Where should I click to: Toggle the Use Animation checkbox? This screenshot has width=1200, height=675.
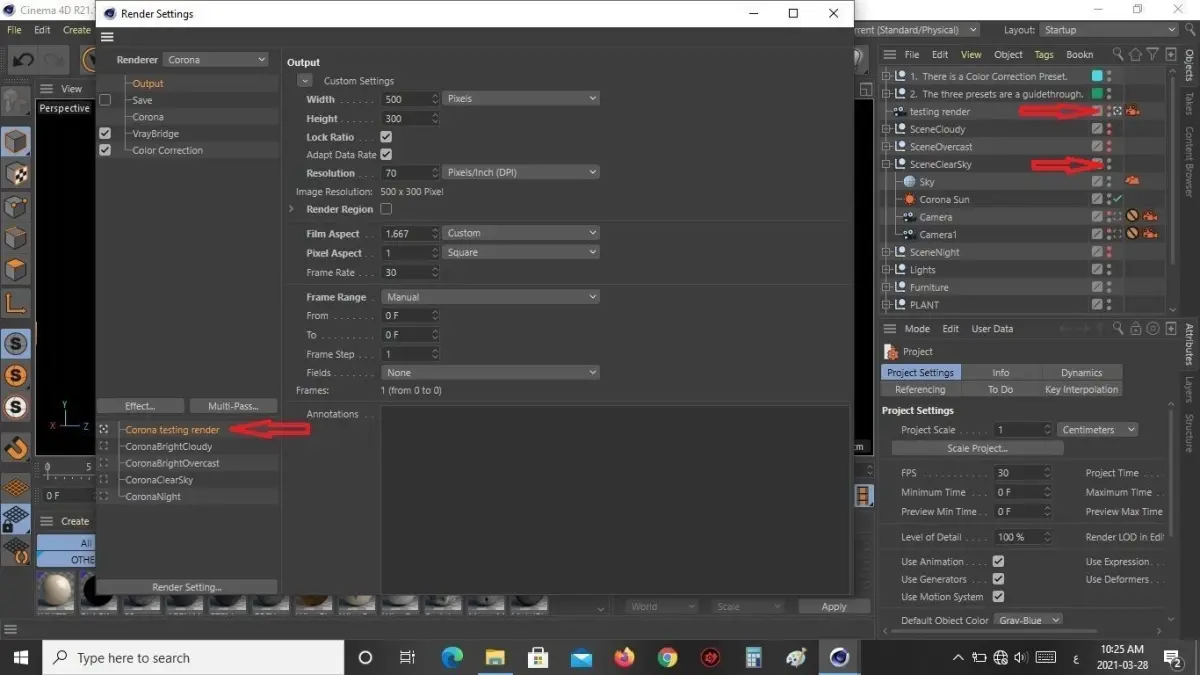click(x=998, y=562)
